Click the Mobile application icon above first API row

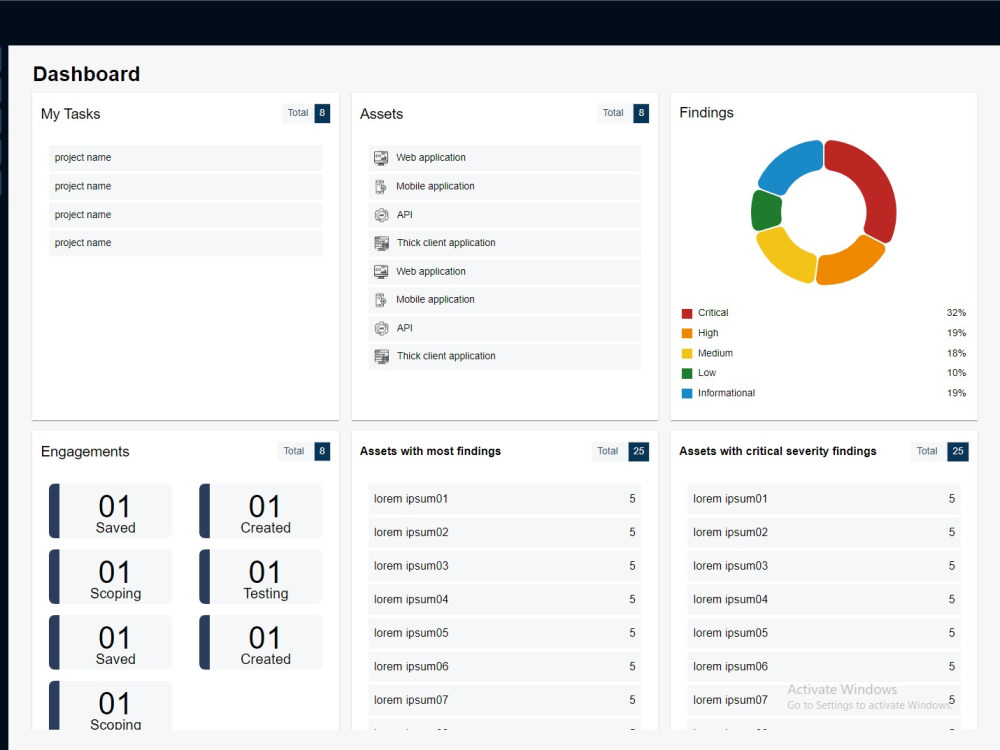pos(381,186)
